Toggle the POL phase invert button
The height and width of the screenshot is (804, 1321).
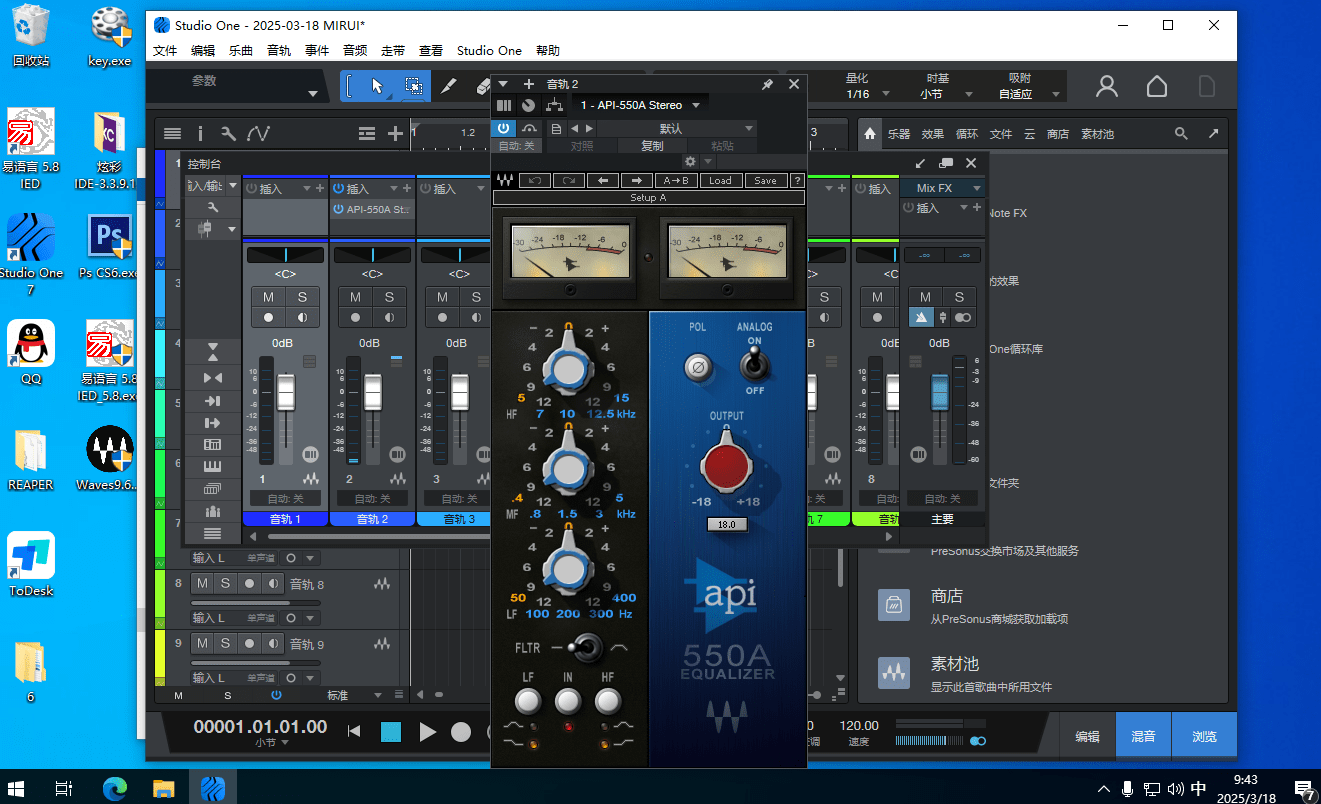697,367
